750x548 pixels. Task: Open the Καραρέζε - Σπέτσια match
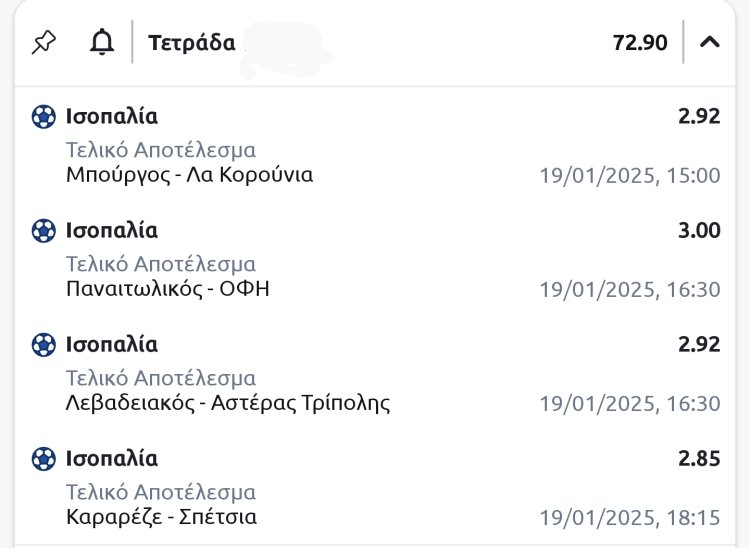(x=161, y=517)
